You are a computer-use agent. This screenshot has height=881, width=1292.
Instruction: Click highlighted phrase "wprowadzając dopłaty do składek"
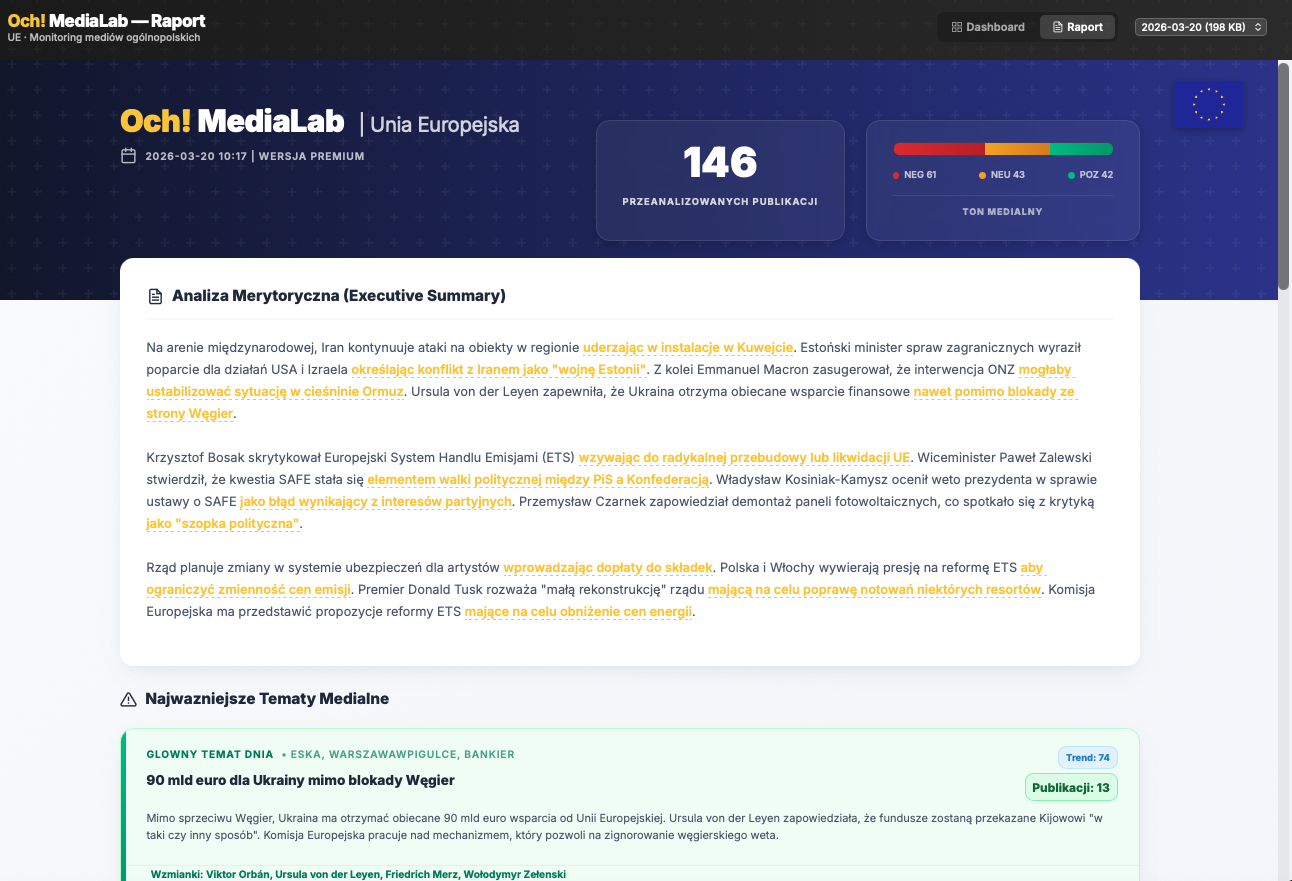[x=607, y=568]
